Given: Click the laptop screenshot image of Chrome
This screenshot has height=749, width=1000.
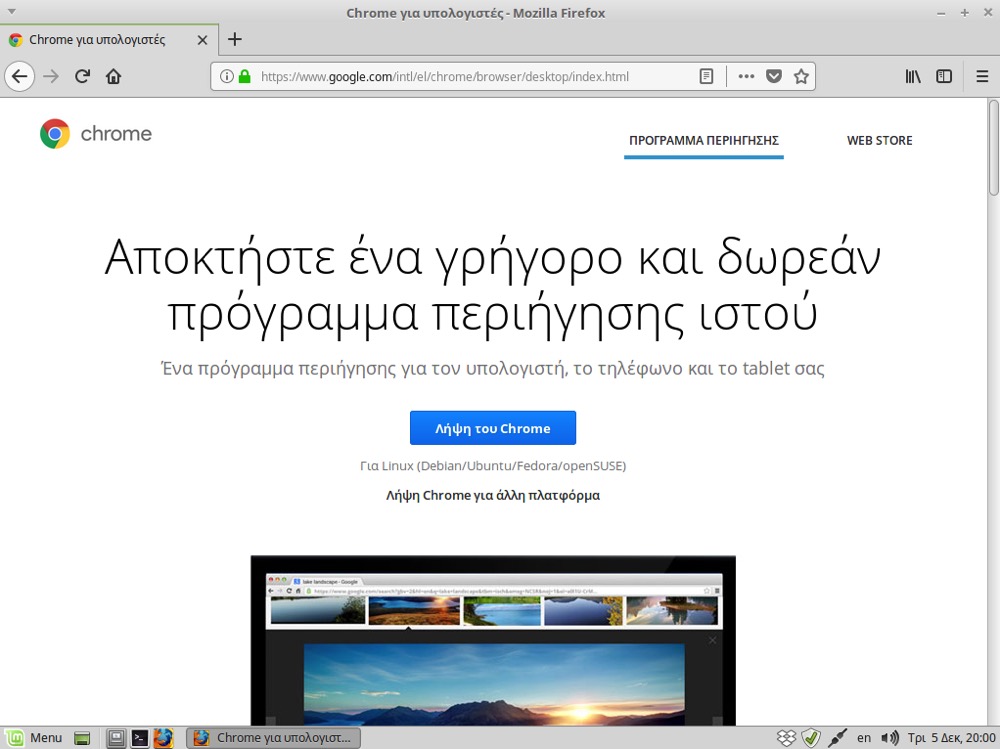Looking at the screenshot, I should 493,641.
